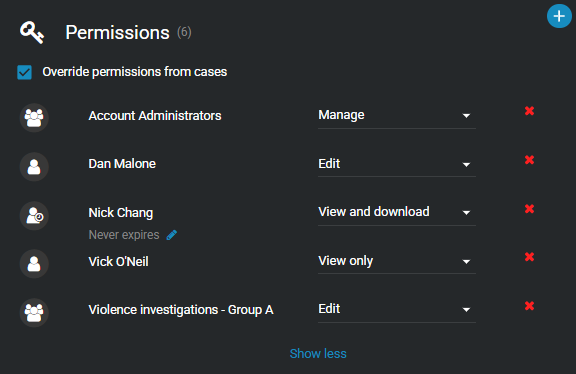576x374 pixels.
Task: Open Vick O'Neil's View only dropdown
Action: [x=397, y=262]
